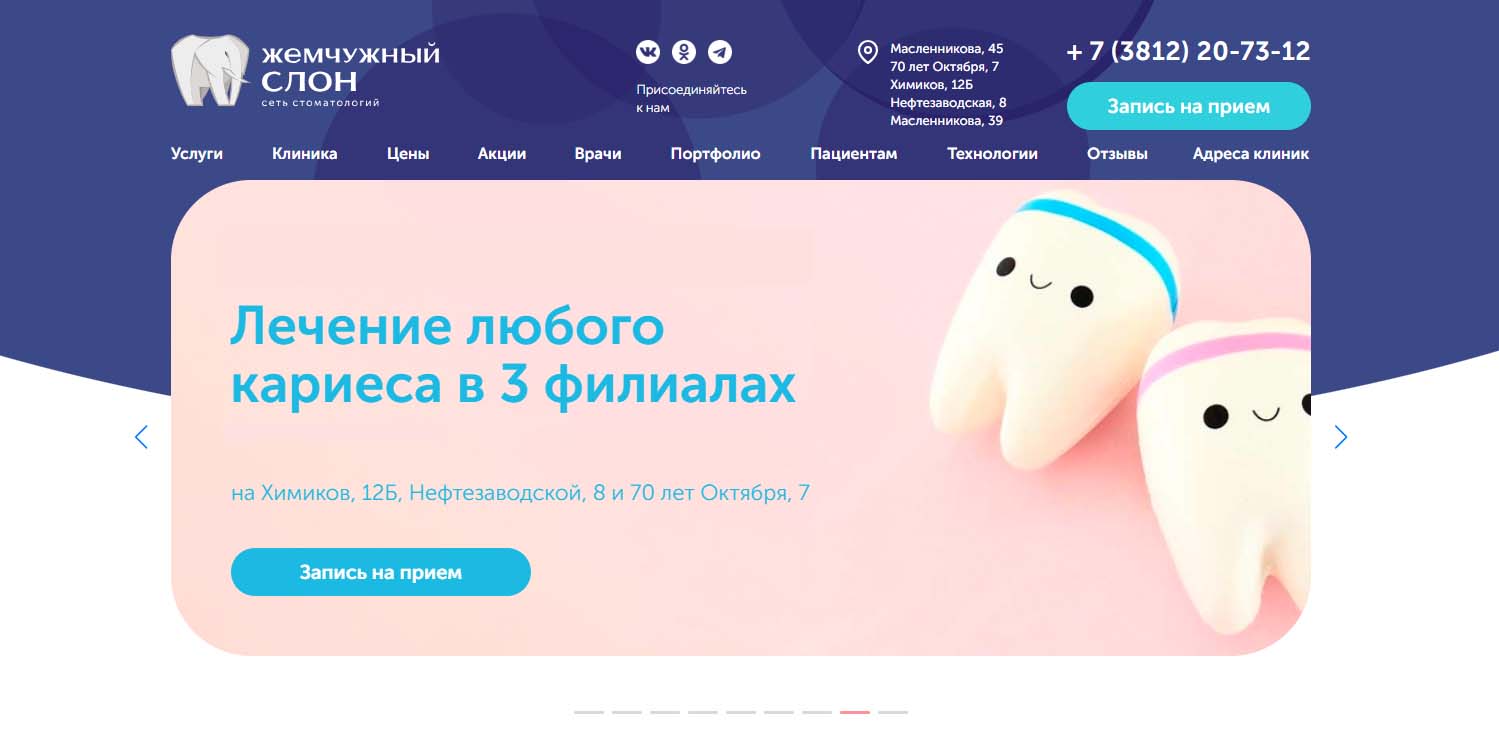
Task: Click the location pin icon near addresses
Action: (868, 52)
